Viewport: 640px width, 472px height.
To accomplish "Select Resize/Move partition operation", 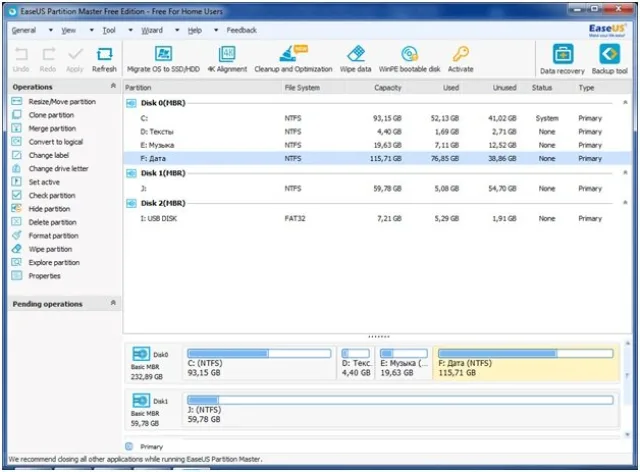I will coord(62,102).
